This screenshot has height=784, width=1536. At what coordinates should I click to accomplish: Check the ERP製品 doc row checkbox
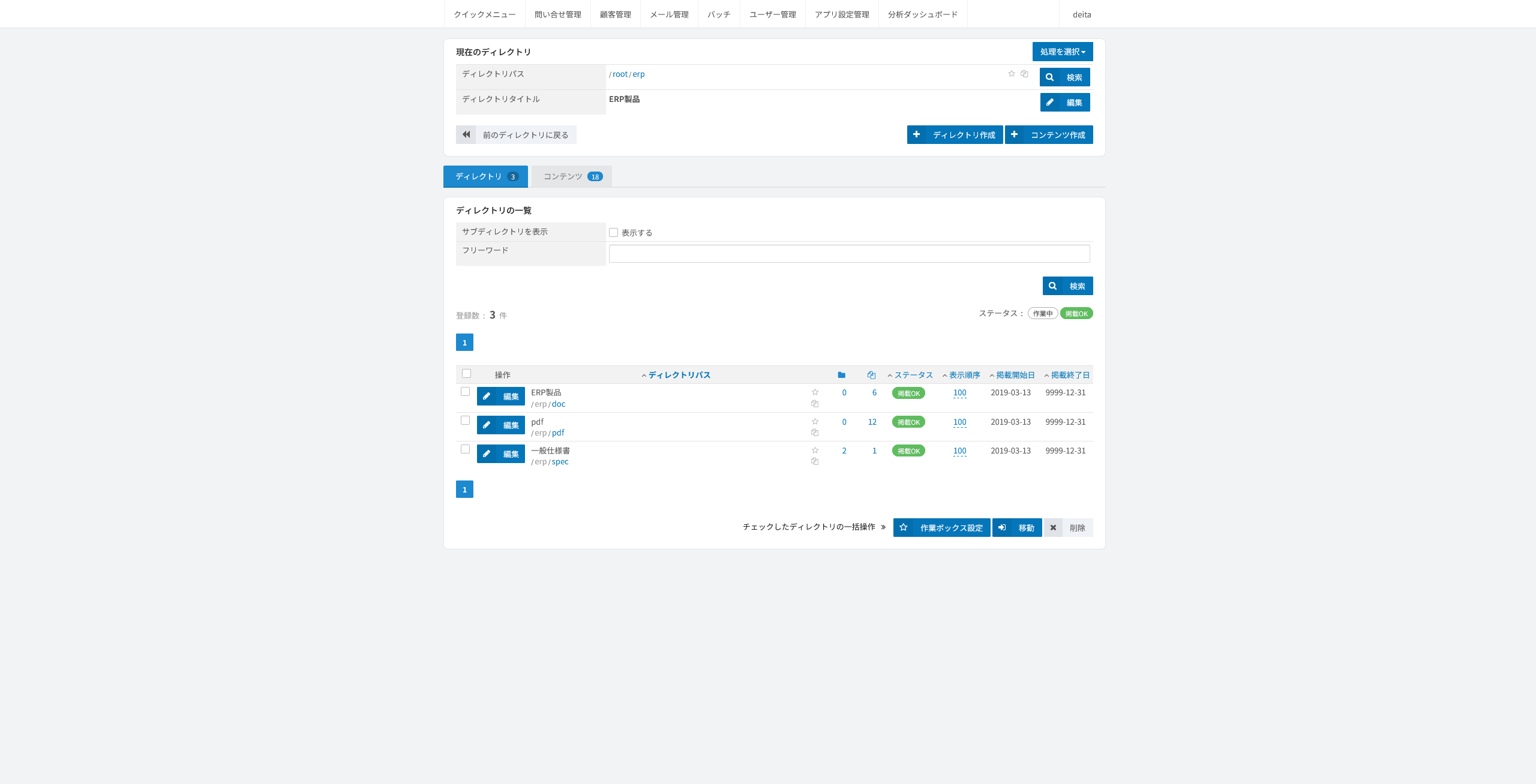[465, 392]
